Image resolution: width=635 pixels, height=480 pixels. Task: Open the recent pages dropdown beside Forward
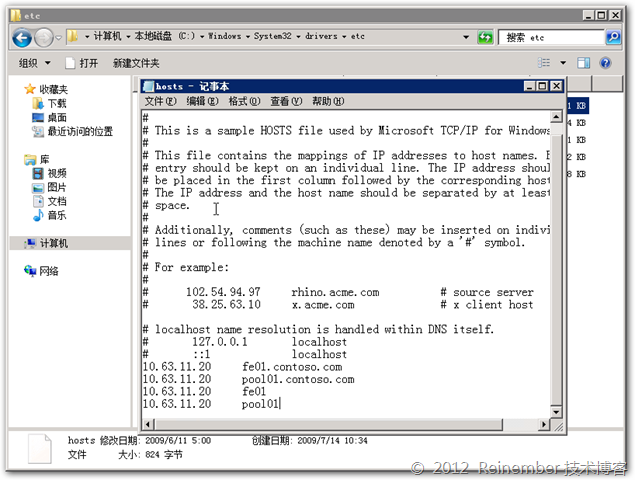58,38
